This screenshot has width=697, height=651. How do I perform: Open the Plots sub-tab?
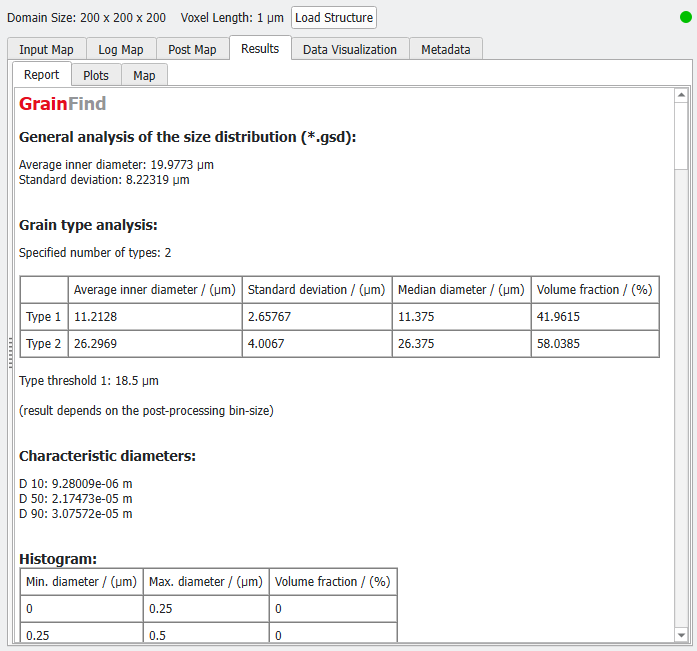[x=96, y=76]
